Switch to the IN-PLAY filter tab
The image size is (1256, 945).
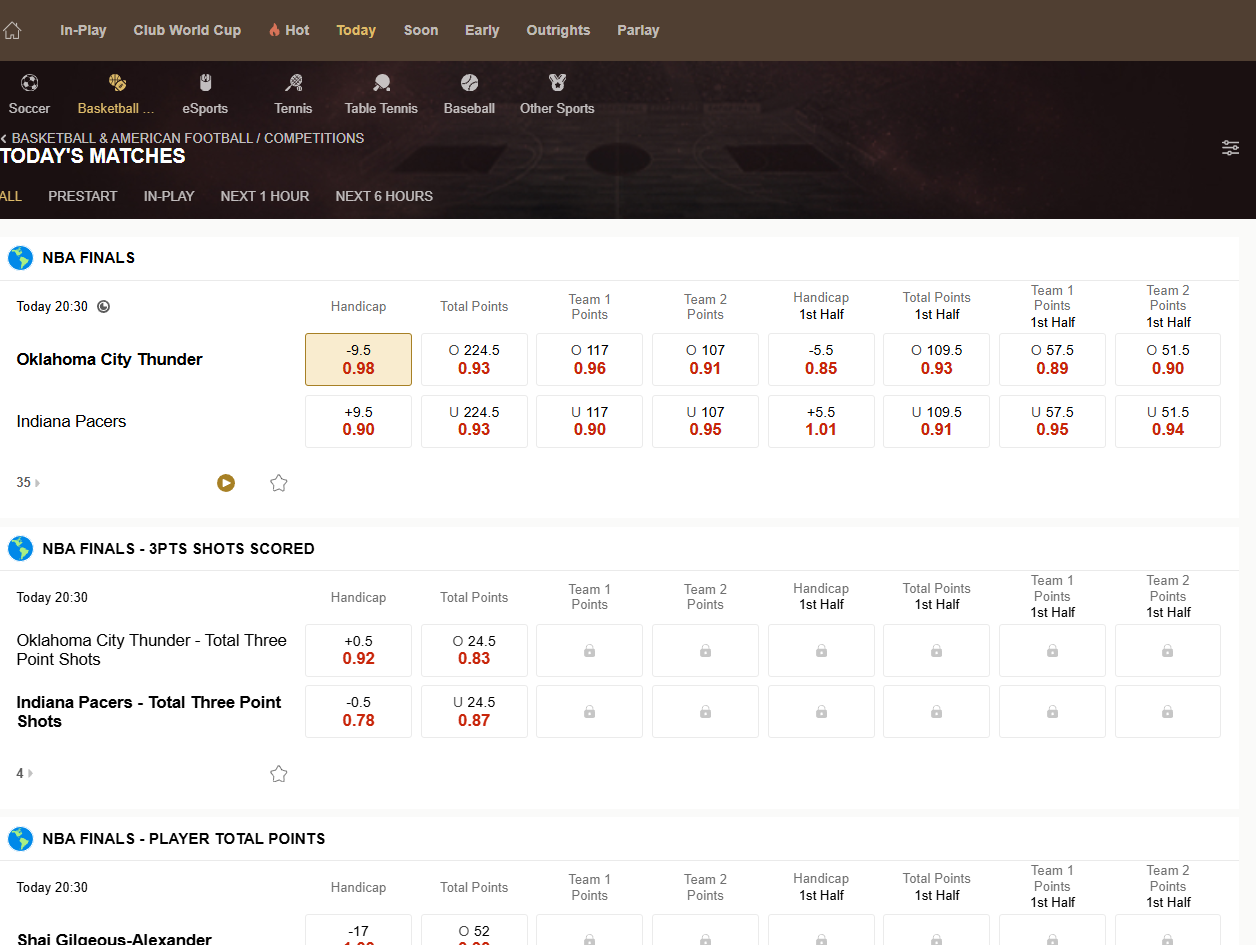click(x=169, y=196)
